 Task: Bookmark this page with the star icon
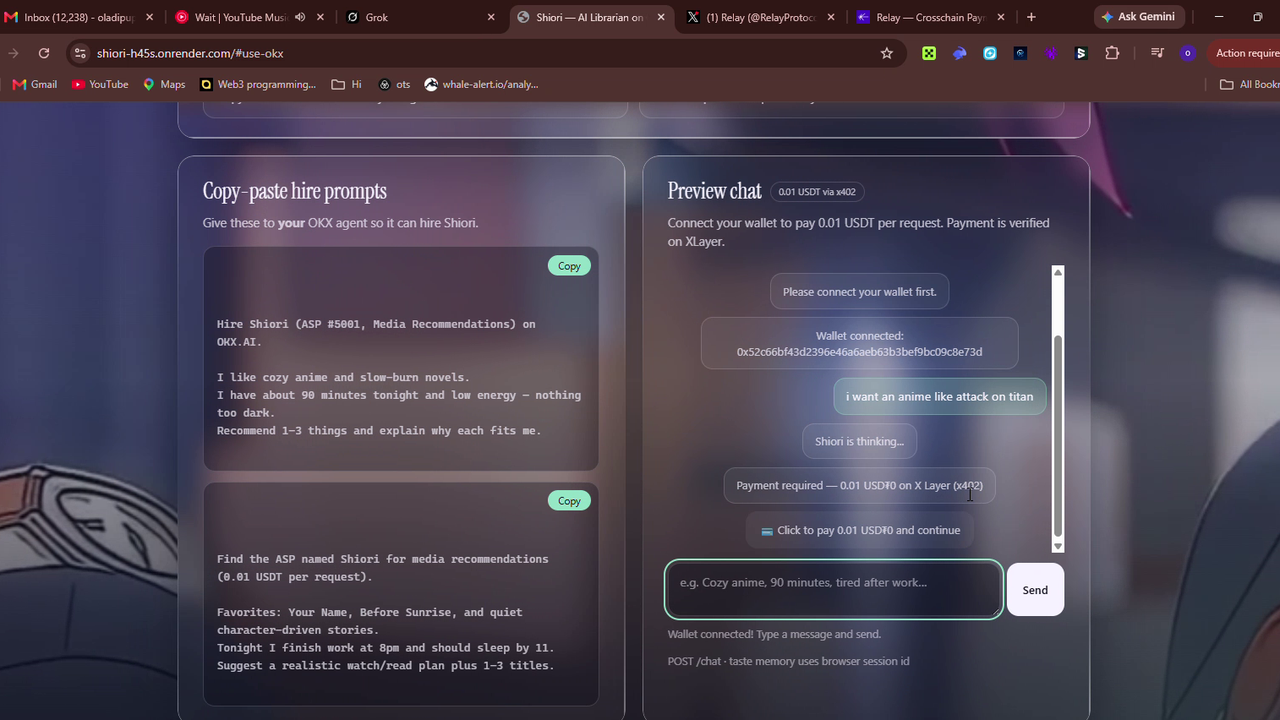coord(886,53)
